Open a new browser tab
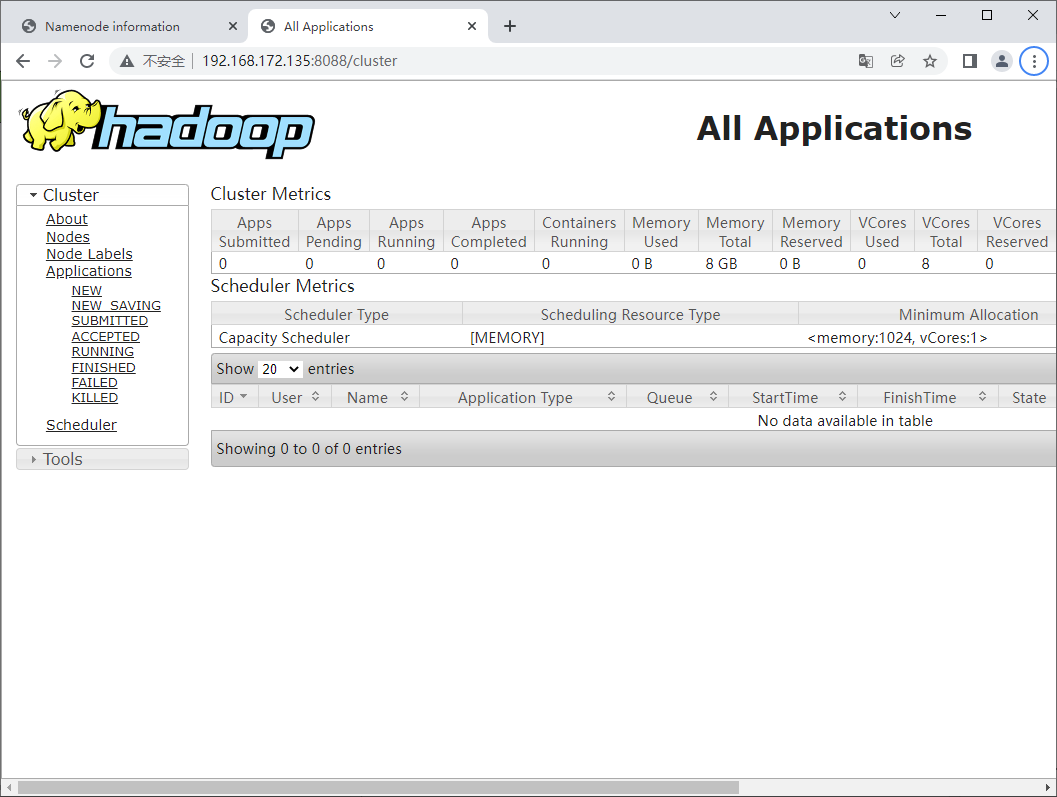 click(510, 26)
